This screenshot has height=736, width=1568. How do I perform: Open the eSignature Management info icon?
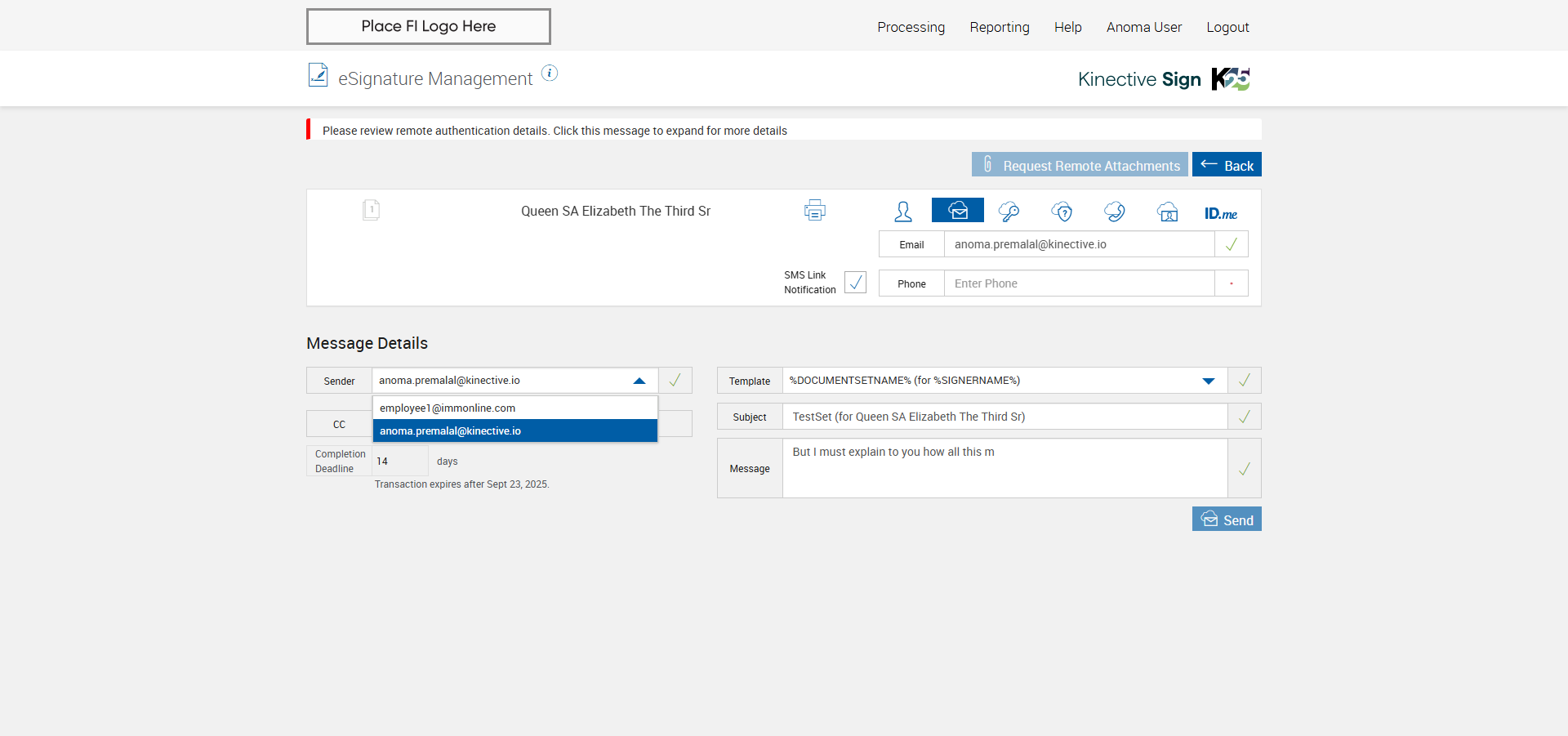pos(550,74)
